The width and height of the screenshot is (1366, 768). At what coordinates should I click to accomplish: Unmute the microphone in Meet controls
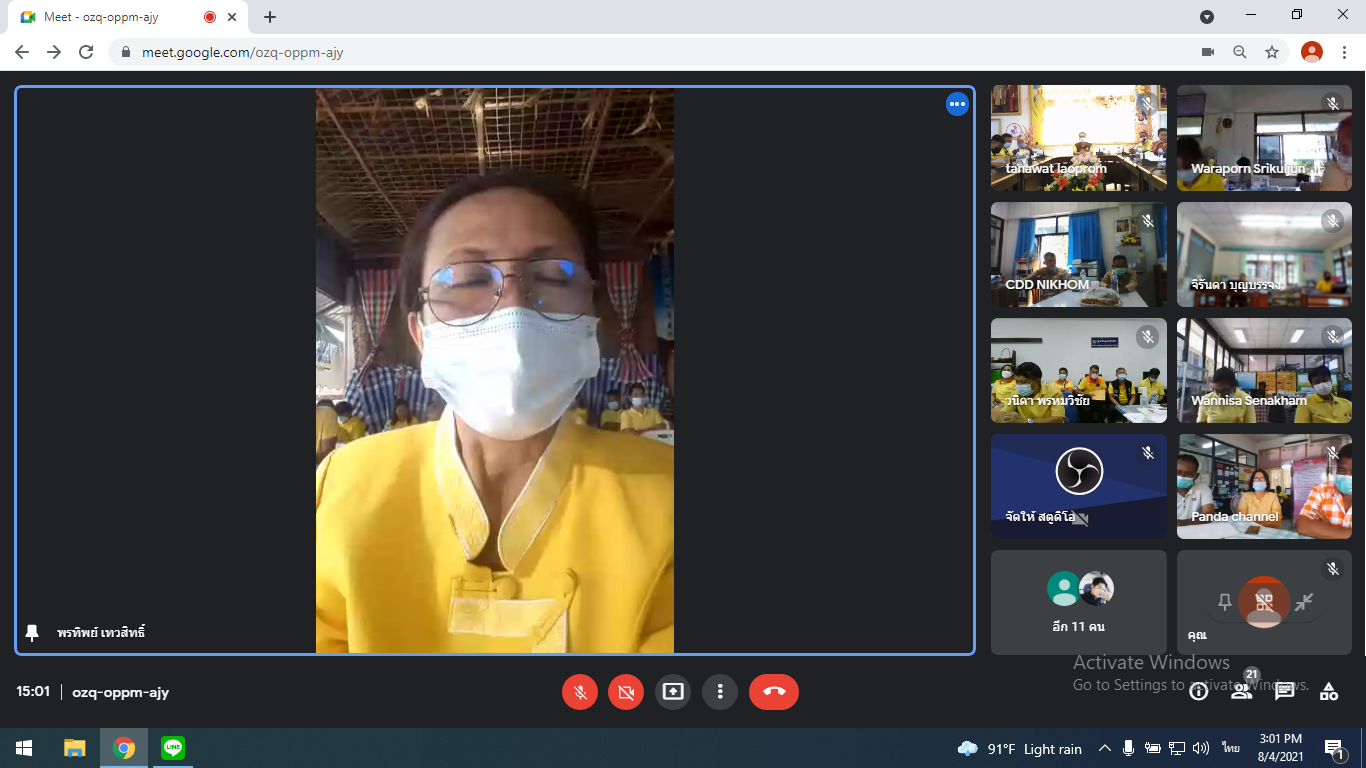click(580, 691)
